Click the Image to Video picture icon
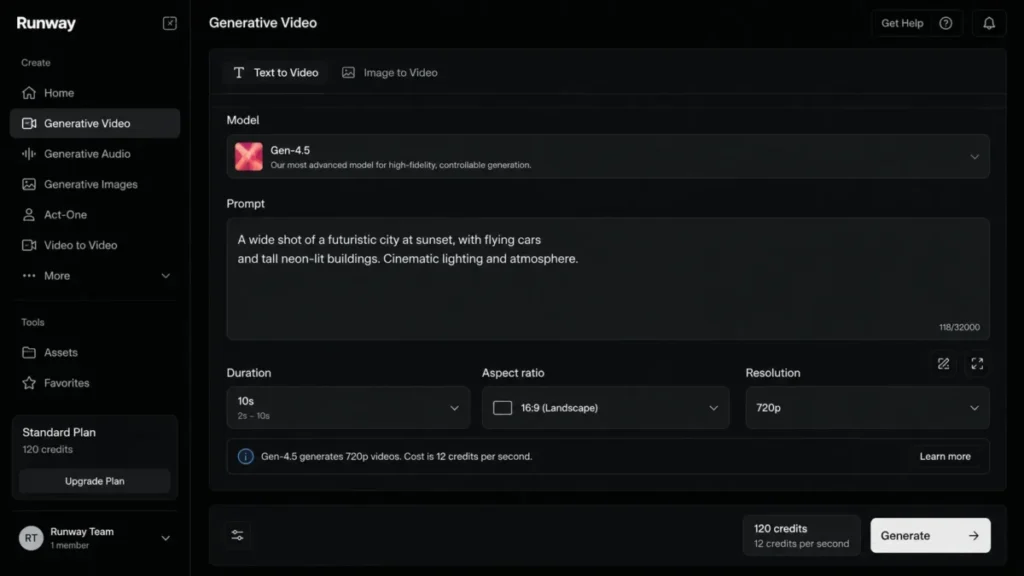Screen dimensions: 1024x576 point(349,72)
